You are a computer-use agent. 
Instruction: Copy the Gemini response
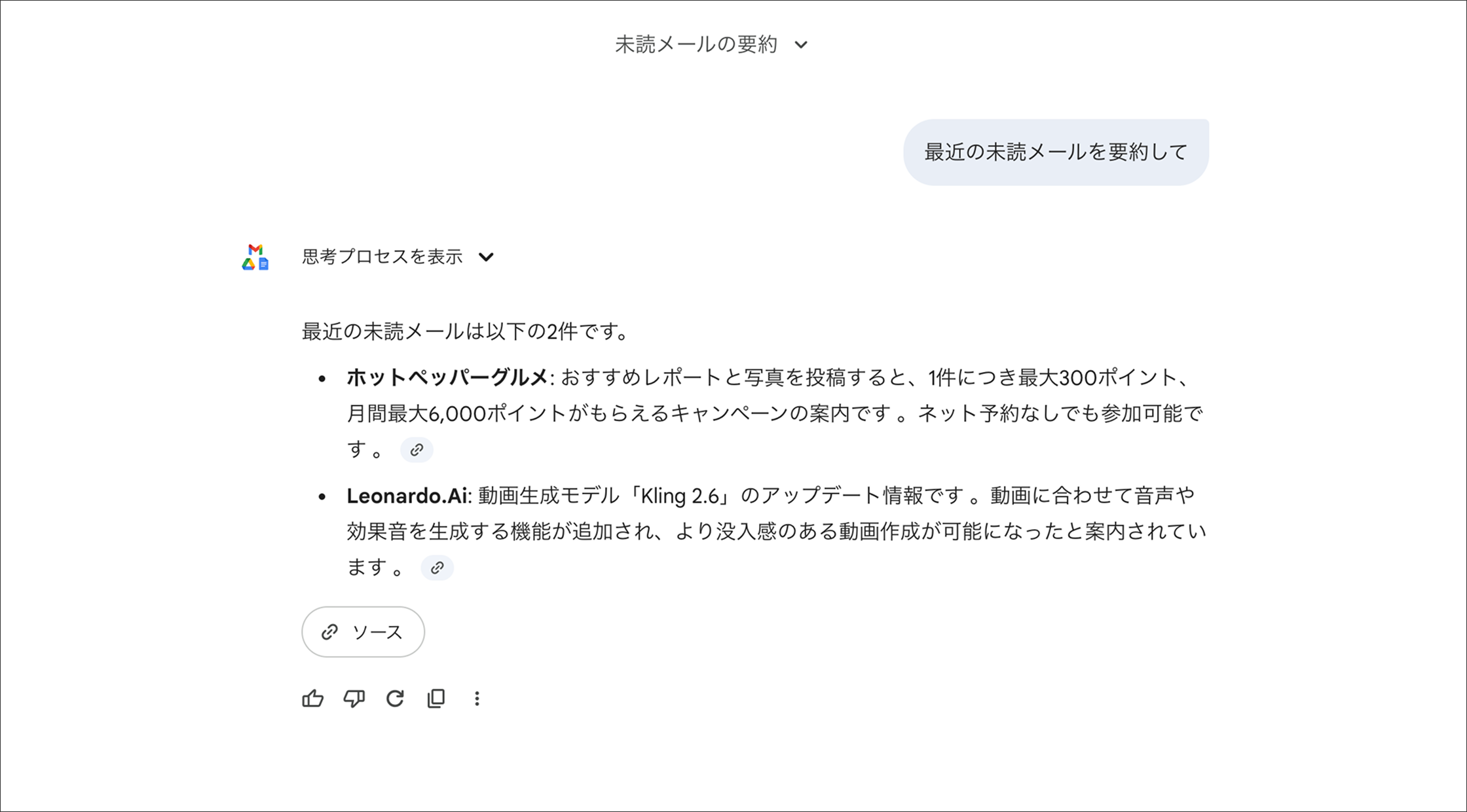pos(436,699)
